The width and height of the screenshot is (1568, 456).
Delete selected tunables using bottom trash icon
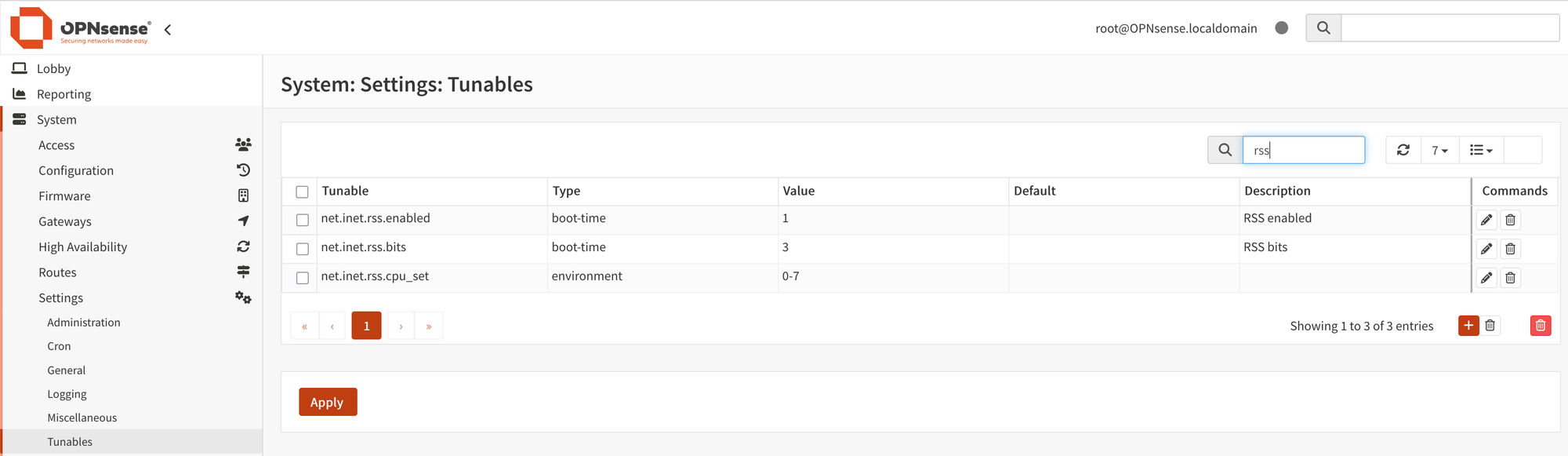point(1490,326)
